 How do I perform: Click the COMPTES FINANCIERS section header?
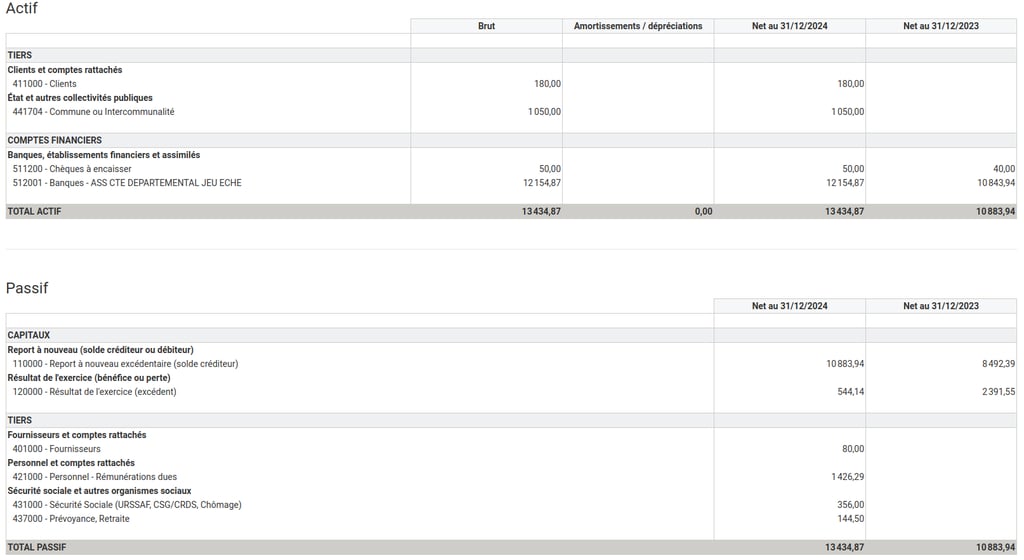pyautogui.click(x=511, y=140)
